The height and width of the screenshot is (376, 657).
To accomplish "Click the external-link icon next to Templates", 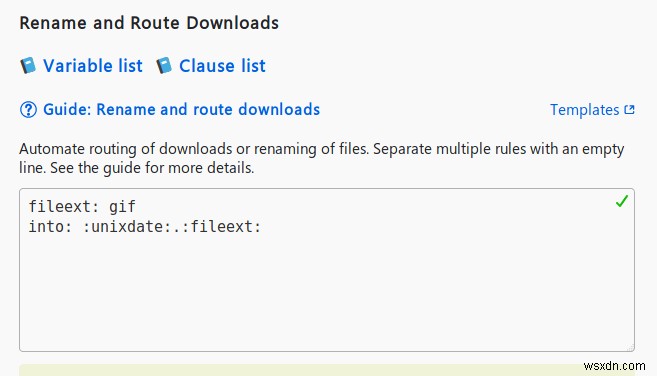I will pos(629,109).
